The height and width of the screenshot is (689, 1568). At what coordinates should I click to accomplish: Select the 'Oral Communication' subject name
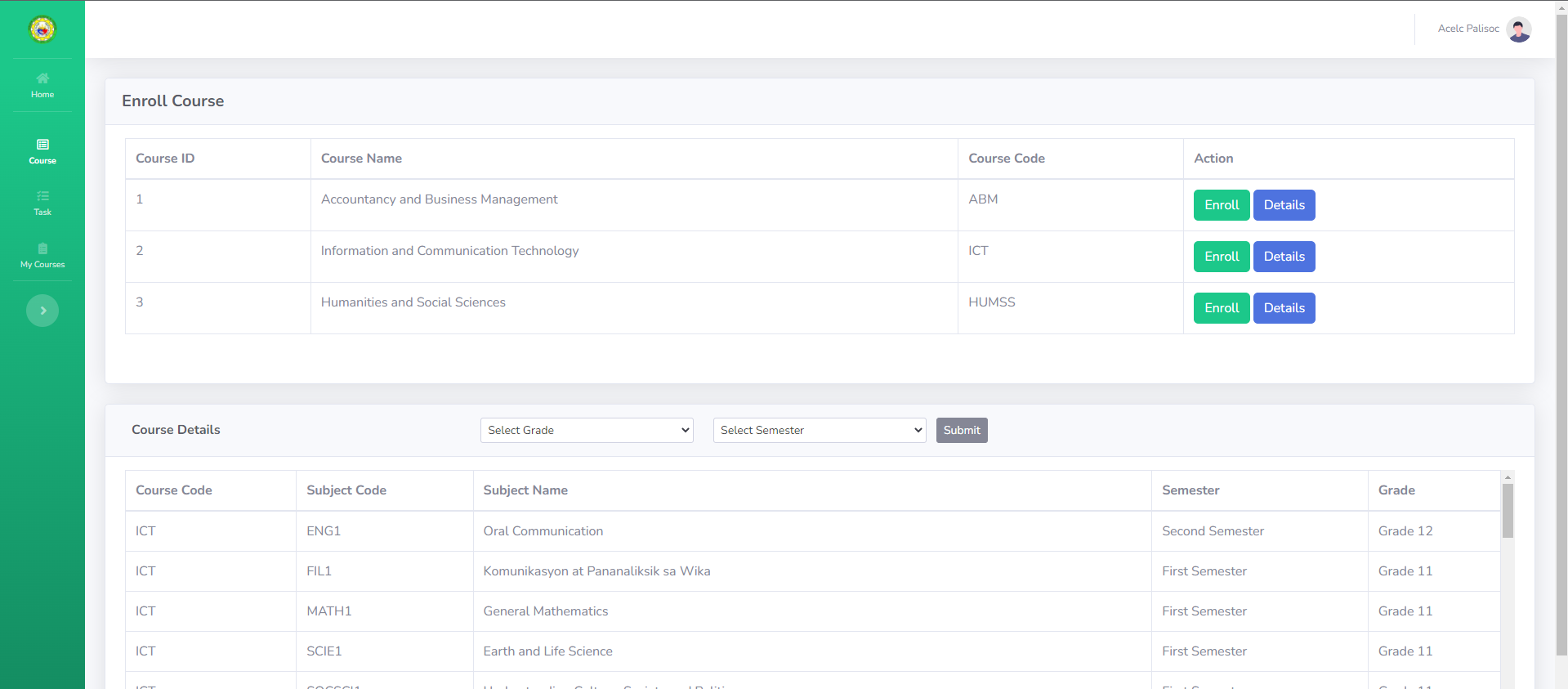point(543,531)
